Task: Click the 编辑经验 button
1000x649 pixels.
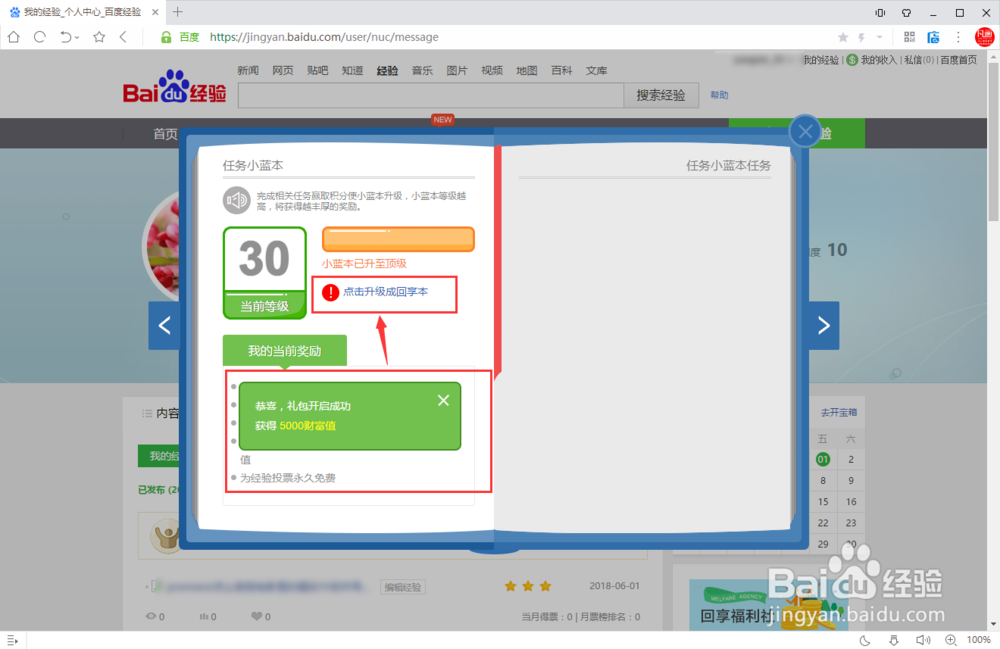Action: (x=402, y=587)
